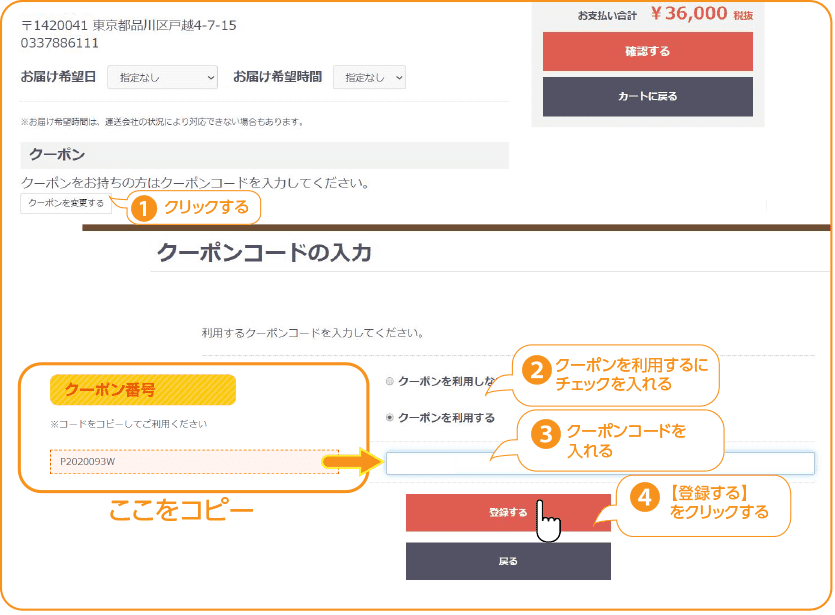The image size is (835, 615).
Task: Click the orange step 1 number badge
Action: [145, 208]
